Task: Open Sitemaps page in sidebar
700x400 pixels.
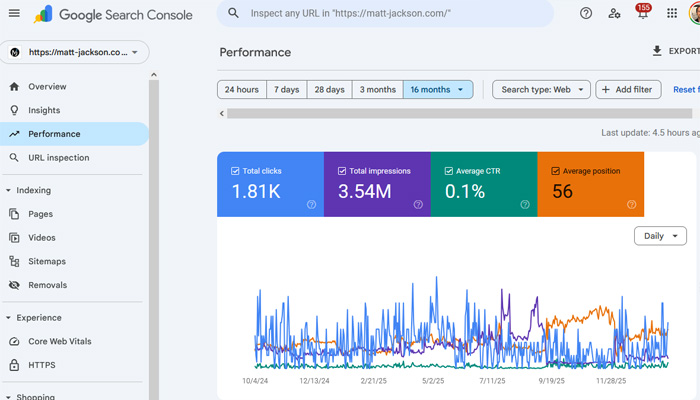Action: coord(74,261)
